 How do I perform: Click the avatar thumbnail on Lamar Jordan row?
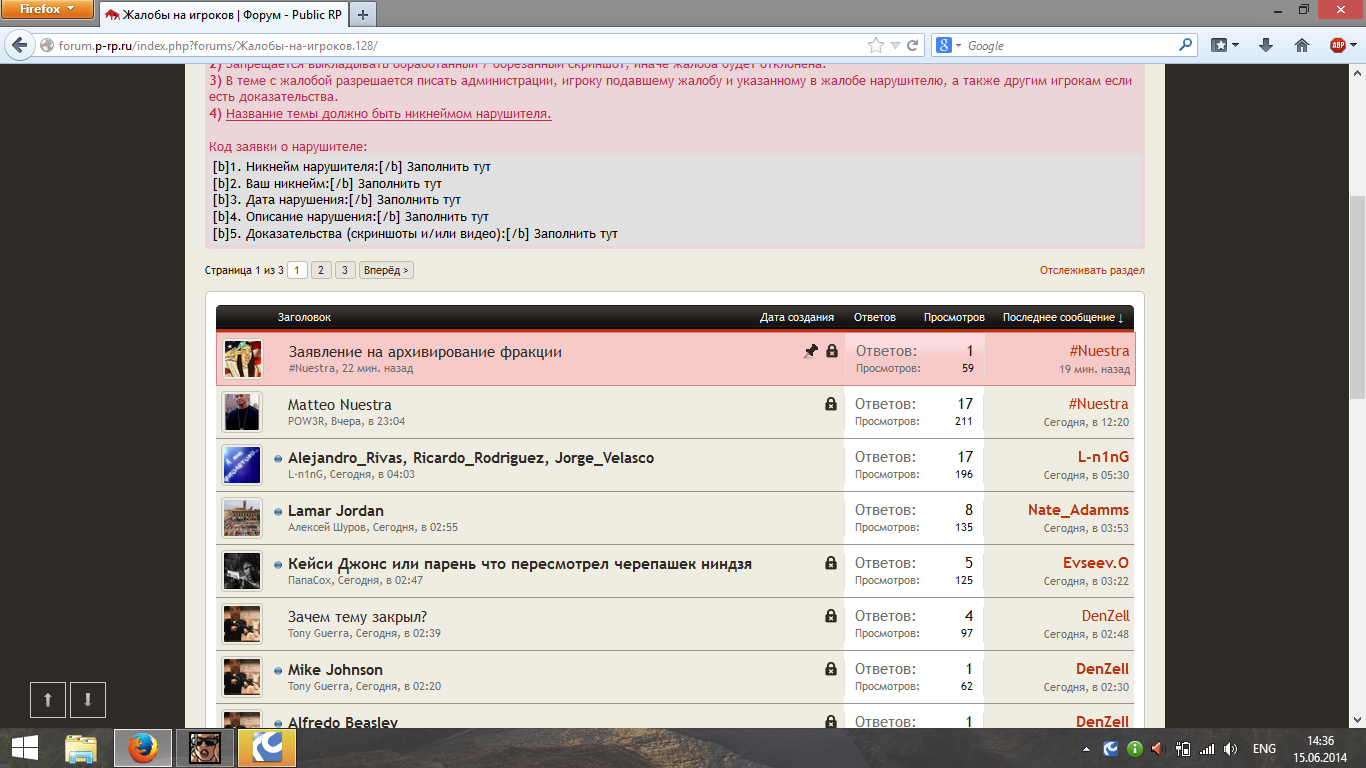point(242,518)
